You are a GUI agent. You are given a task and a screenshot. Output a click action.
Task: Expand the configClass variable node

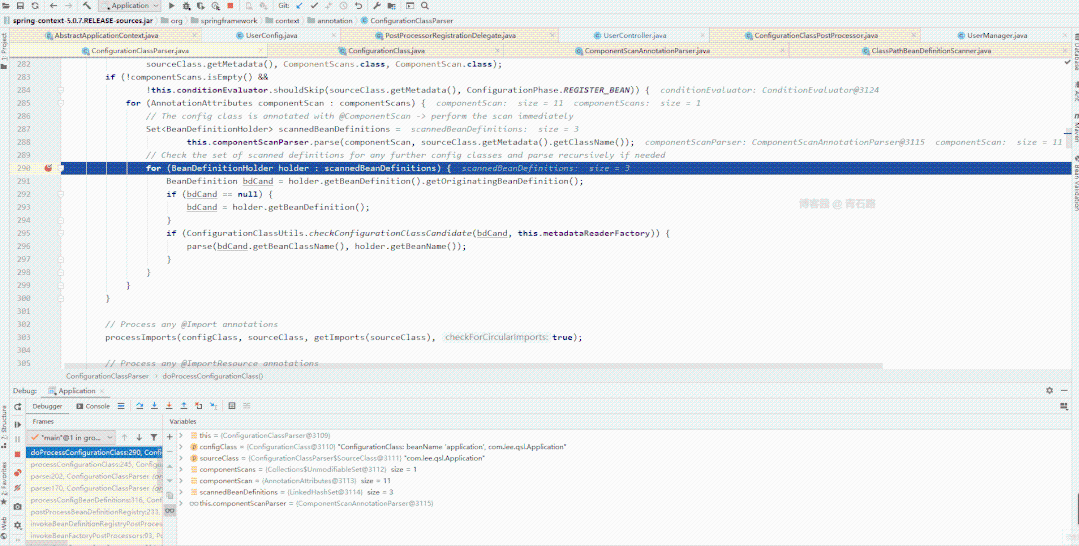click(x=181, y=447)
